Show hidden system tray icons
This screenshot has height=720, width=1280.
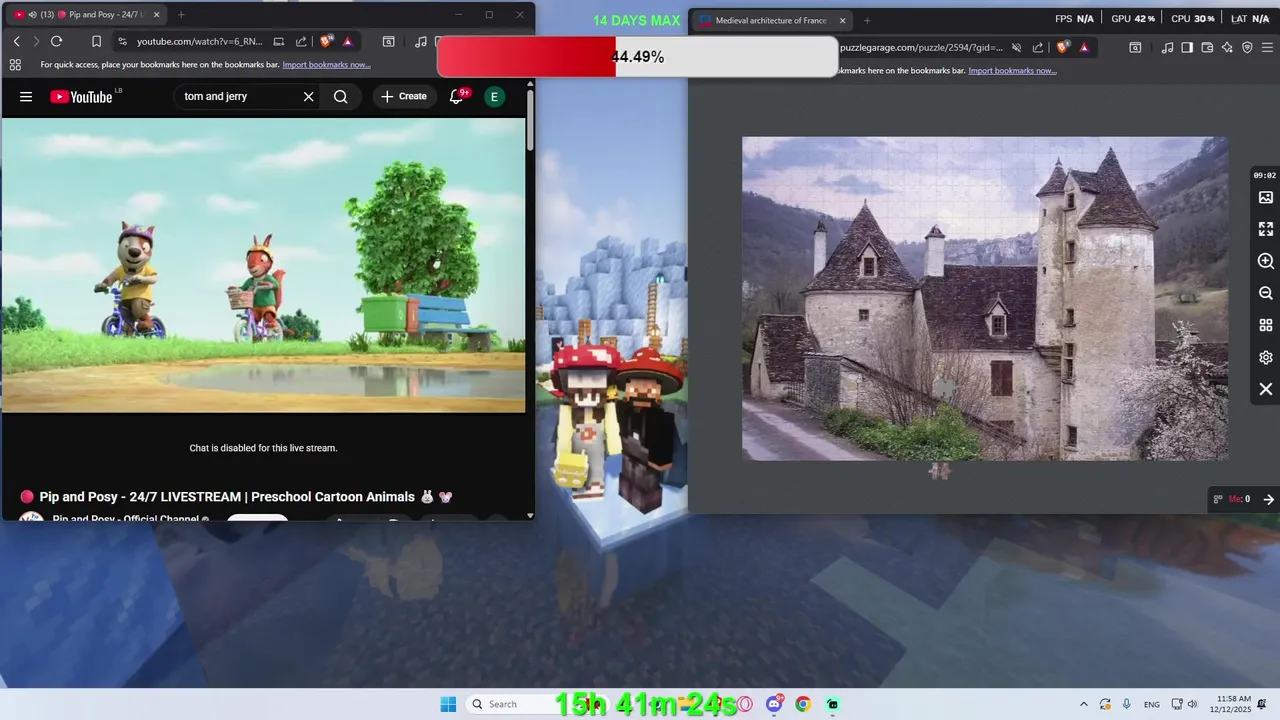1083,704
